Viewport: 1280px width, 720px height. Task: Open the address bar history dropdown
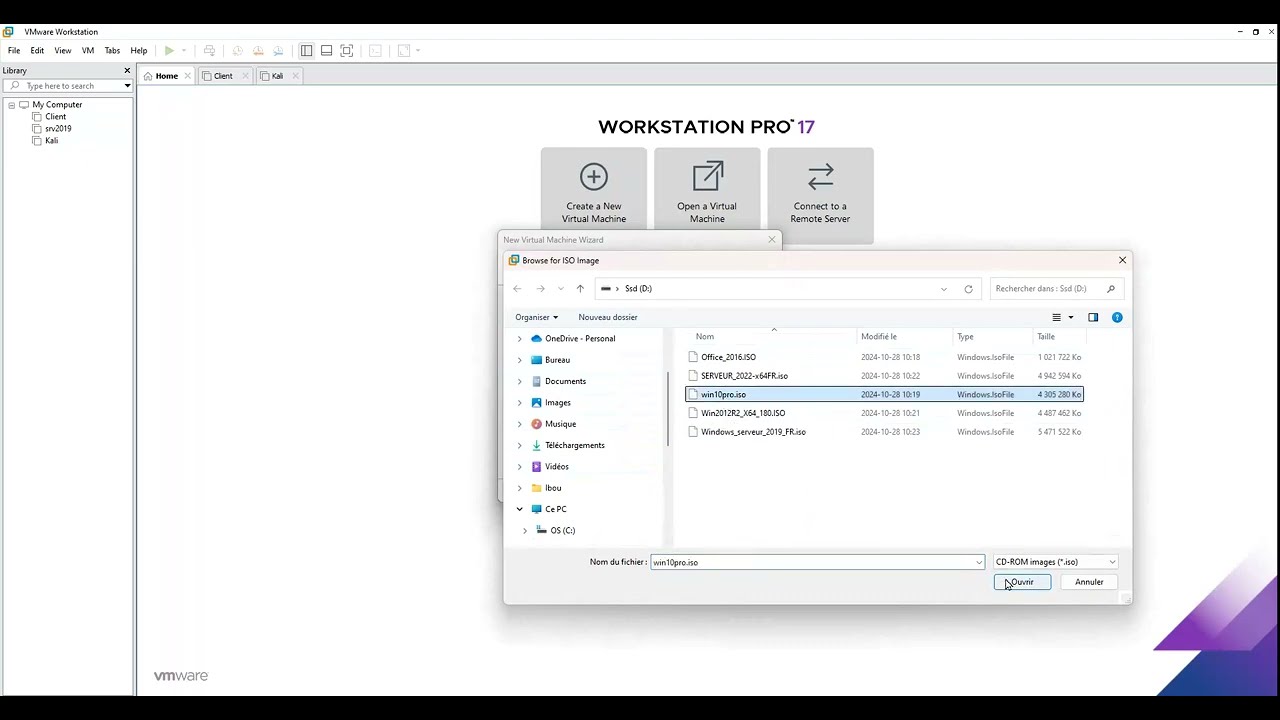tap(944, 289)
